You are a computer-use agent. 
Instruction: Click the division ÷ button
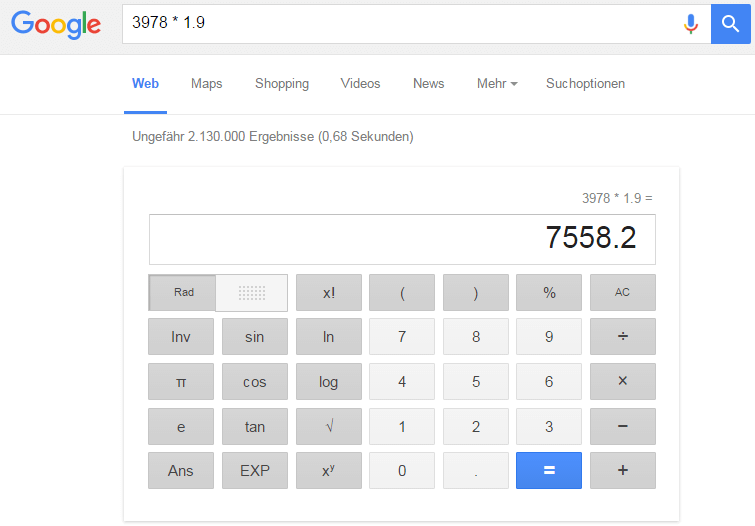pyautogui.click(x=623, y=337)
